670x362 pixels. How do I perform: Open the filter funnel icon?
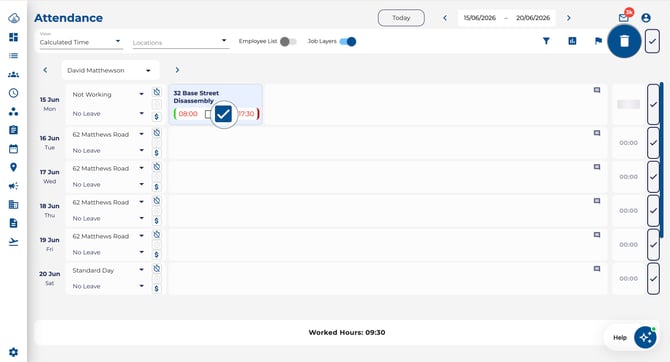point(546,41)
